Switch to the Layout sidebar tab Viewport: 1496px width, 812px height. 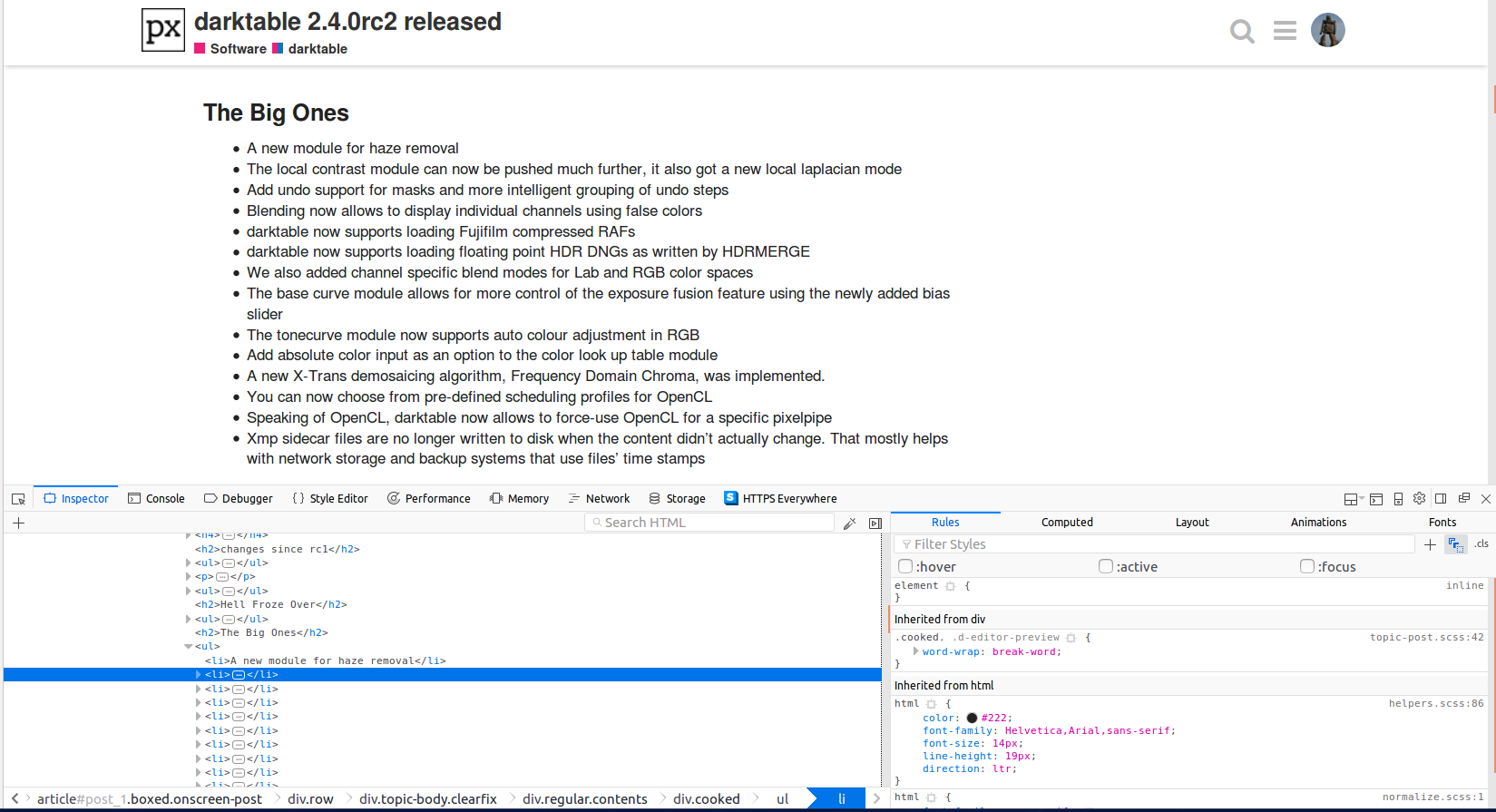click(x=1192, y=523)
